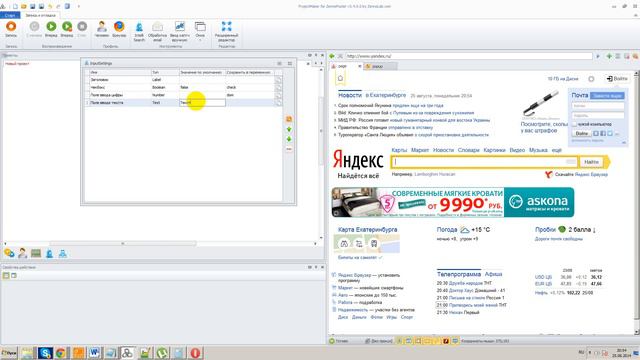
Task: Open the Profile person icon in ribbon
Action: 102,29
